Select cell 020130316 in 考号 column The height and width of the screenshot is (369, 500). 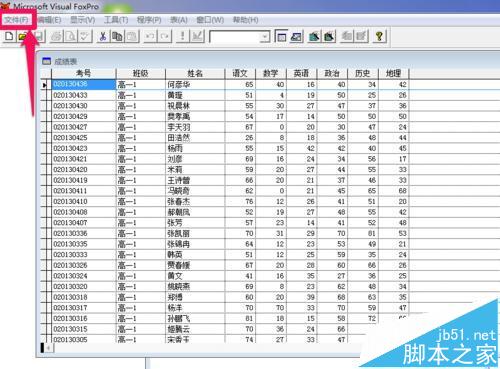[84, 319]
